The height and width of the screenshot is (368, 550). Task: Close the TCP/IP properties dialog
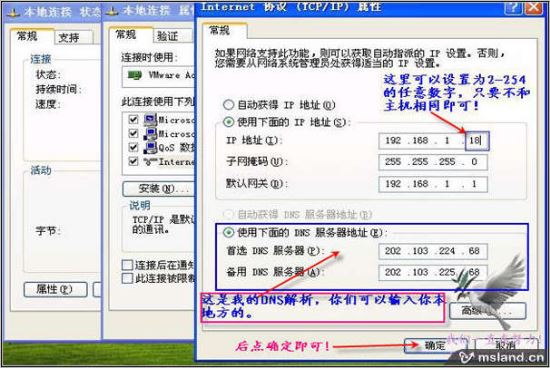(533, 8)
